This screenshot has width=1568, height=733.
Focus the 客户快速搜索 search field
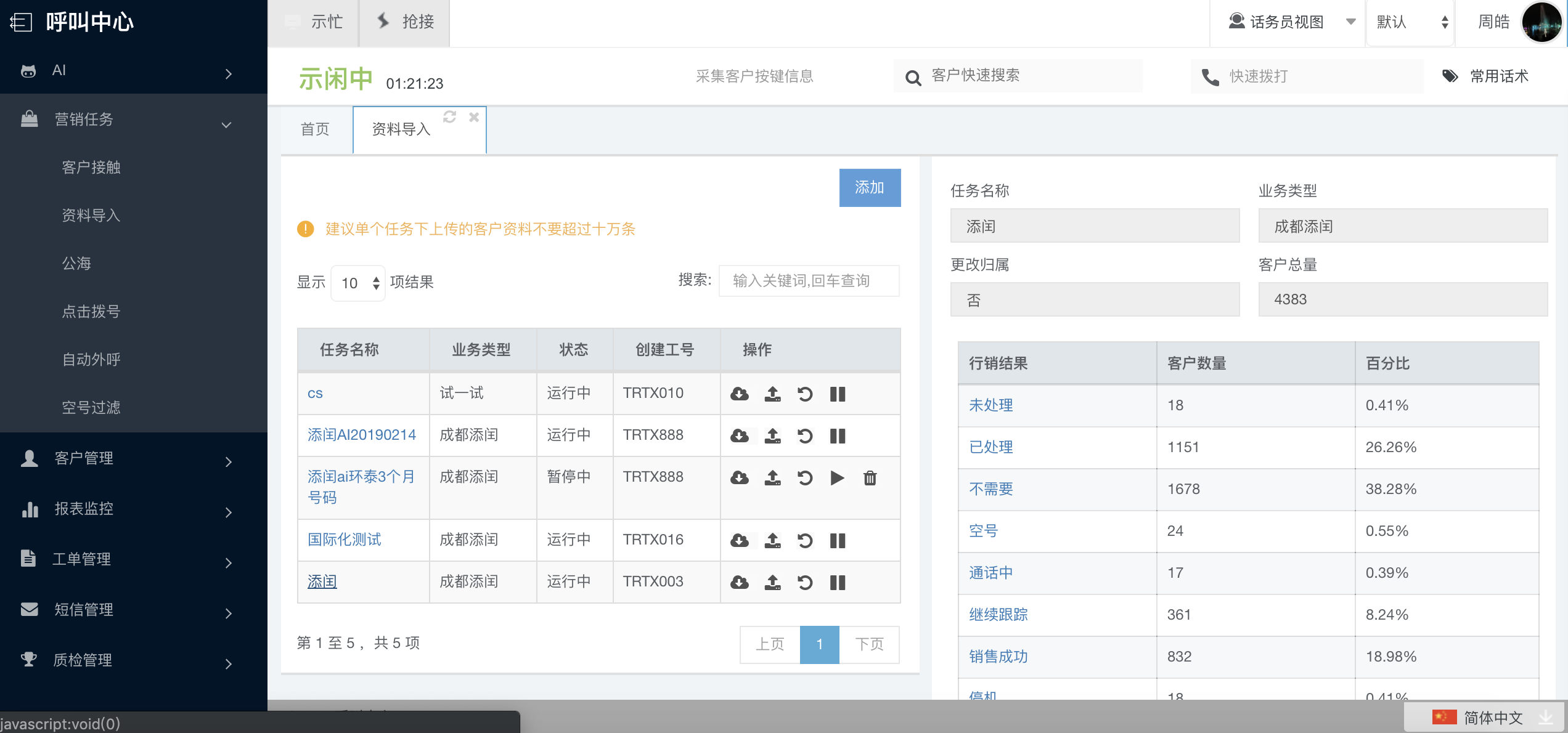coord(1023,76)
